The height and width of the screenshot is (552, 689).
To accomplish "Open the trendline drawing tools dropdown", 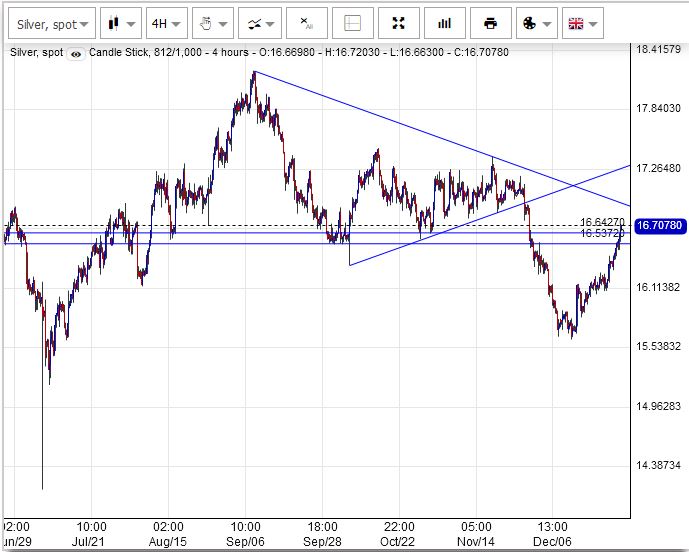I will 259,23.
